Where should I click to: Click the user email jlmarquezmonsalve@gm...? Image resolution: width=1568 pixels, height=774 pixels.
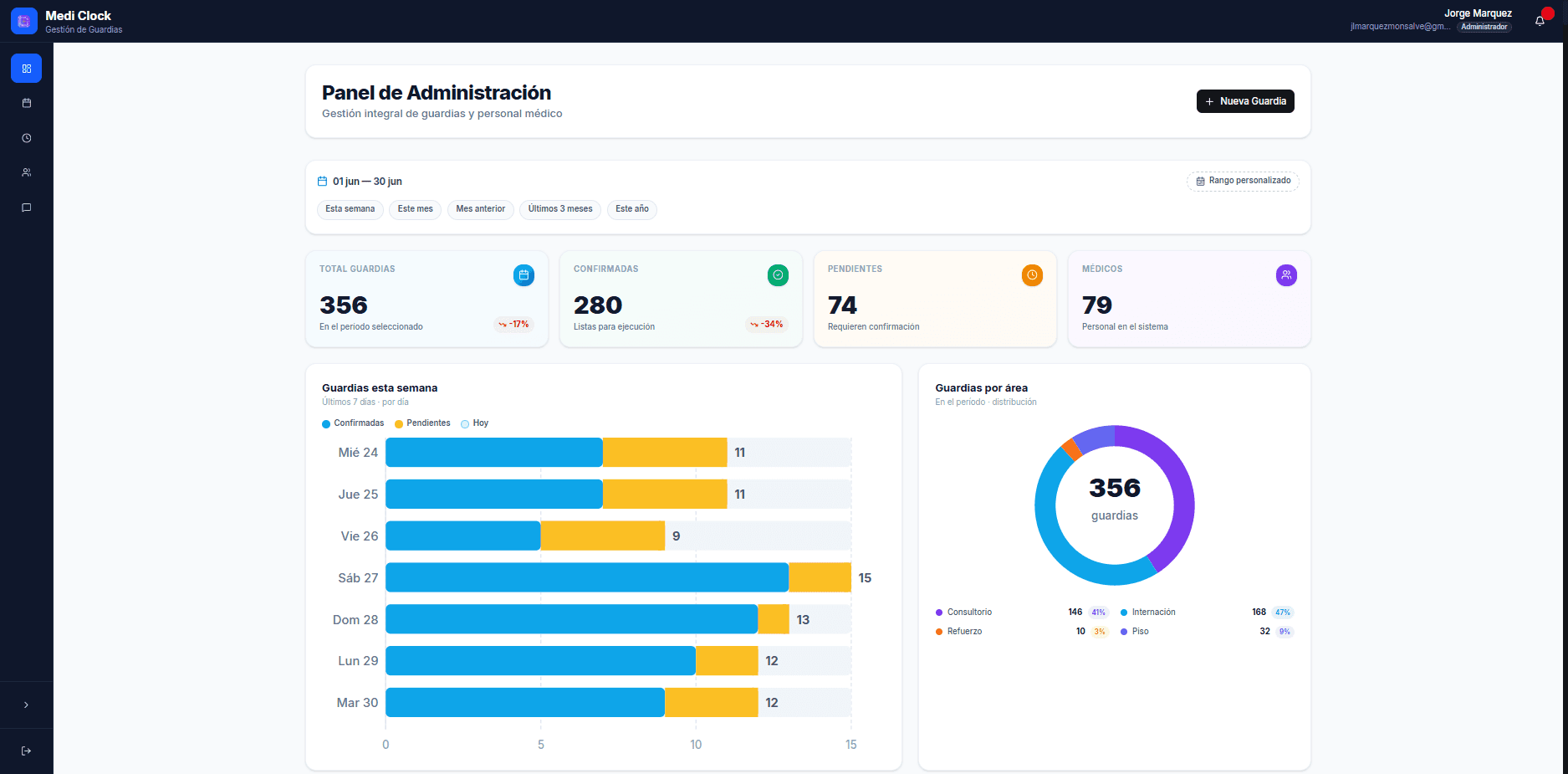[1401, 27]
